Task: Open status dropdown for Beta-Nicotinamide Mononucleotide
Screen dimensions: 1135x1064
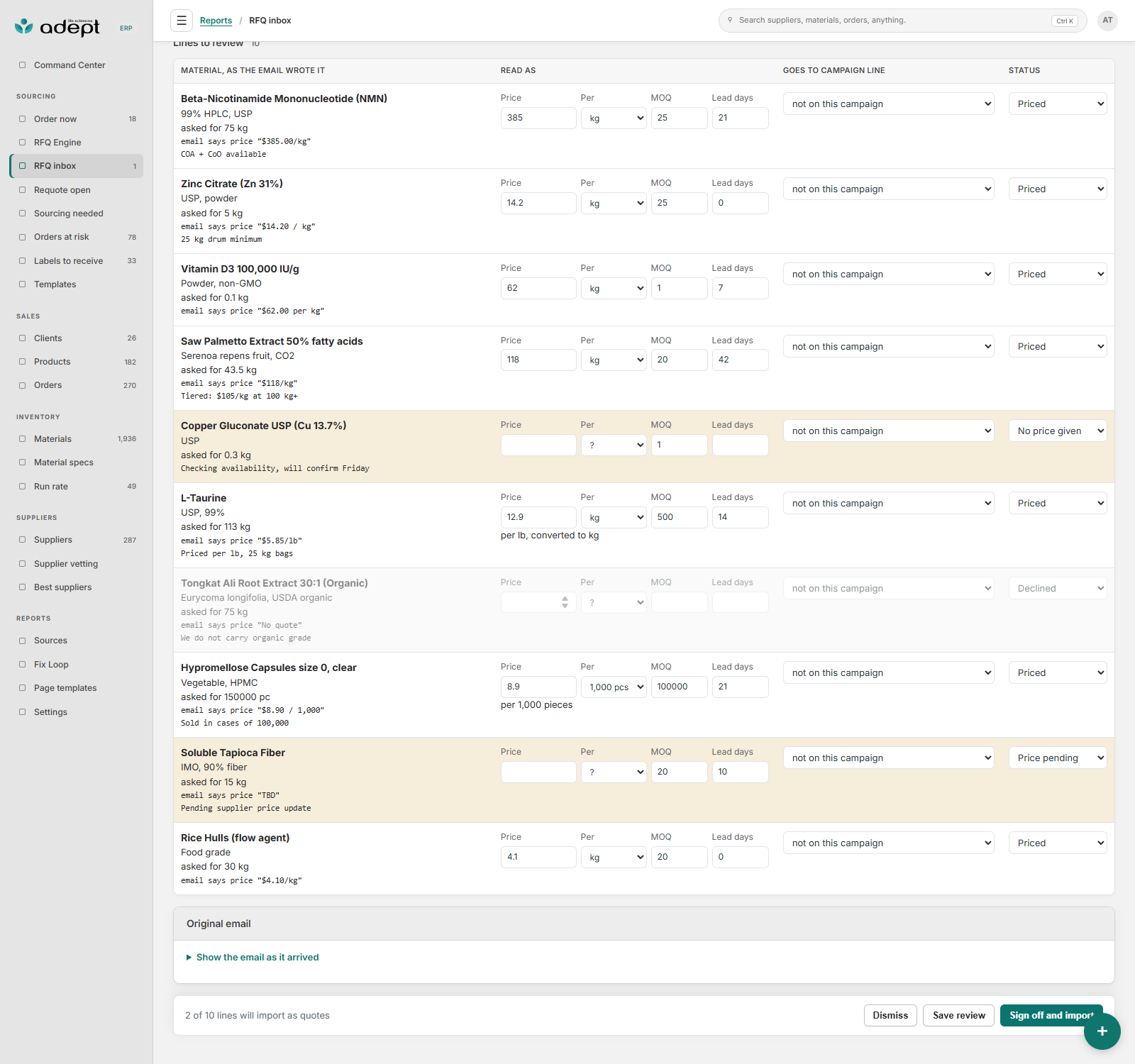Action: pyautogui.click(x=1058, y=104)
